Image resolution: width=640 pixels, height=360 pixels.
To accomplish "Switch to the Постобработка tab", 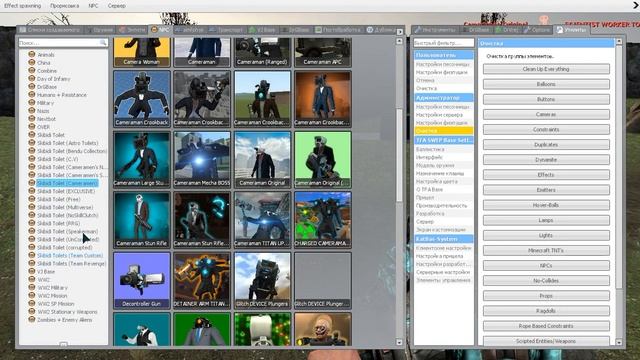I will coord(338,30).
